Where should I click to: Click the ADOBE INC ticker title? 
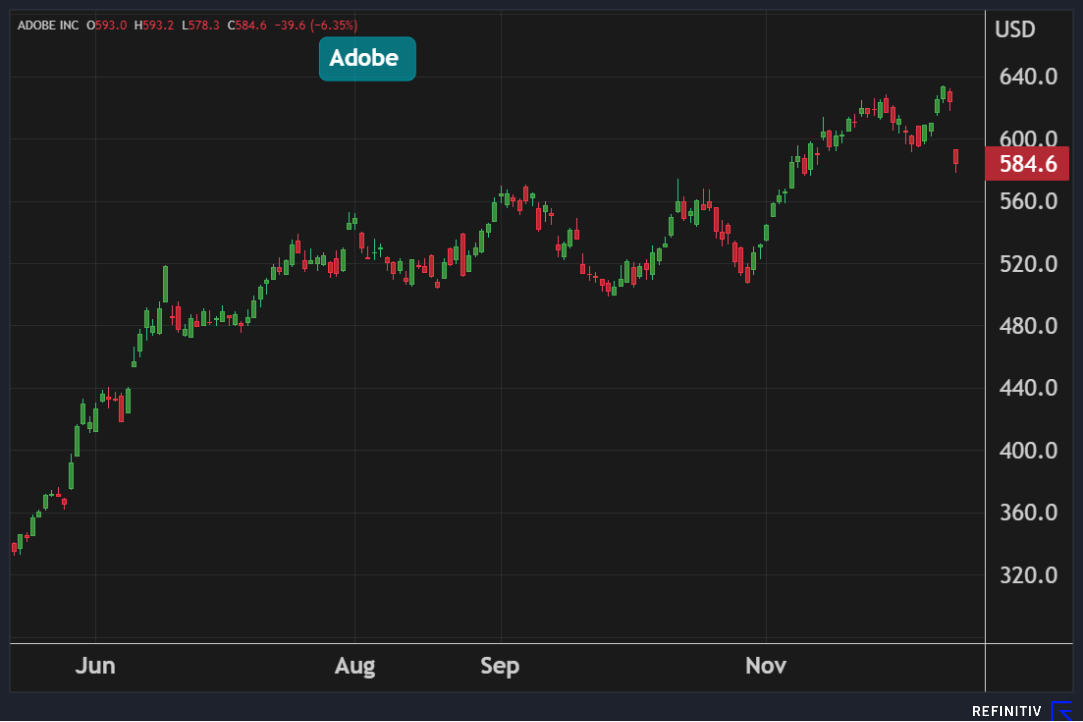[x=49, y=24]
